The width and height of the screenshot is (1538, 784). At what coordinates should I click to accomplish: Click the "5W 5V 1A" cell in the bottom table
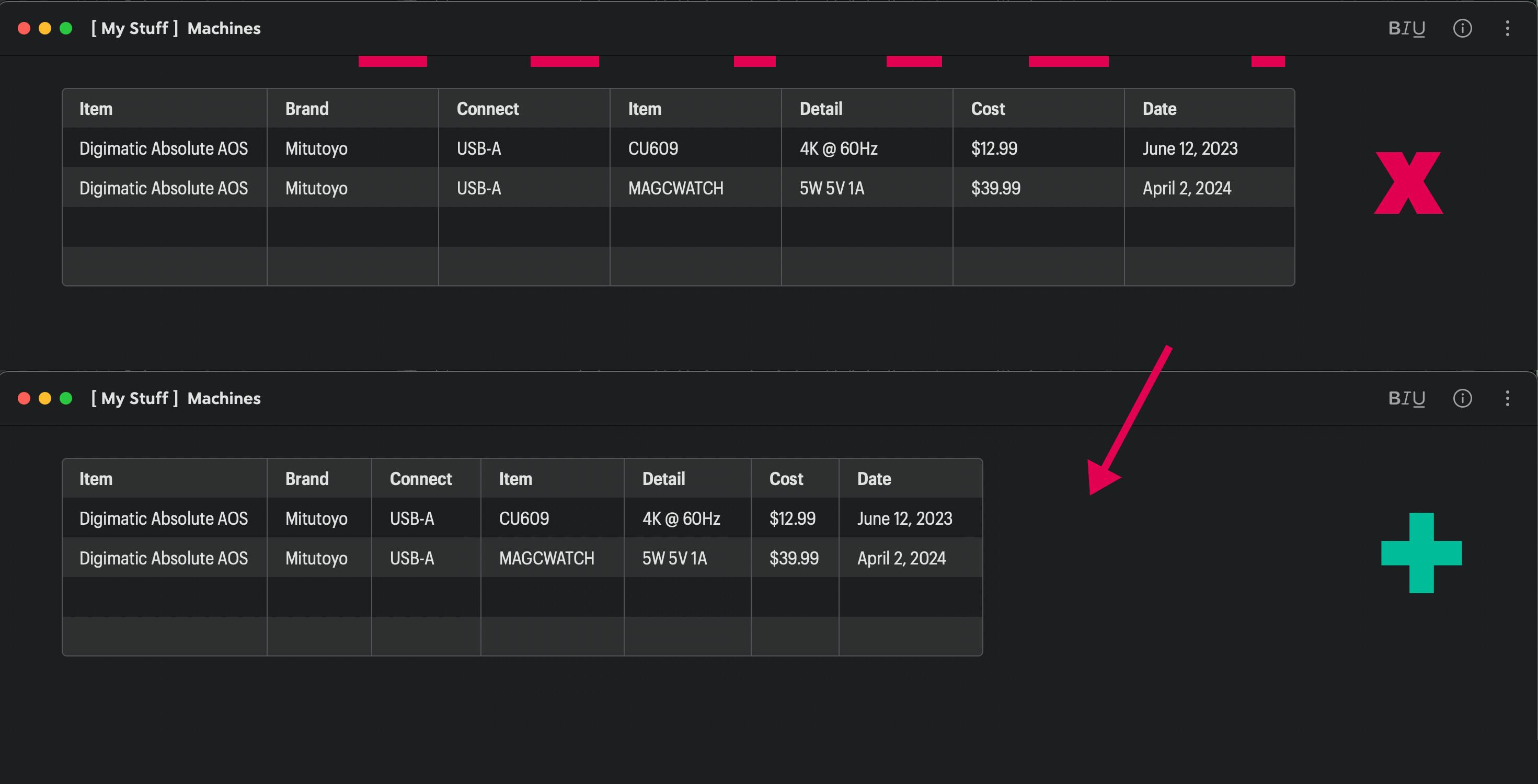[687, 558]
